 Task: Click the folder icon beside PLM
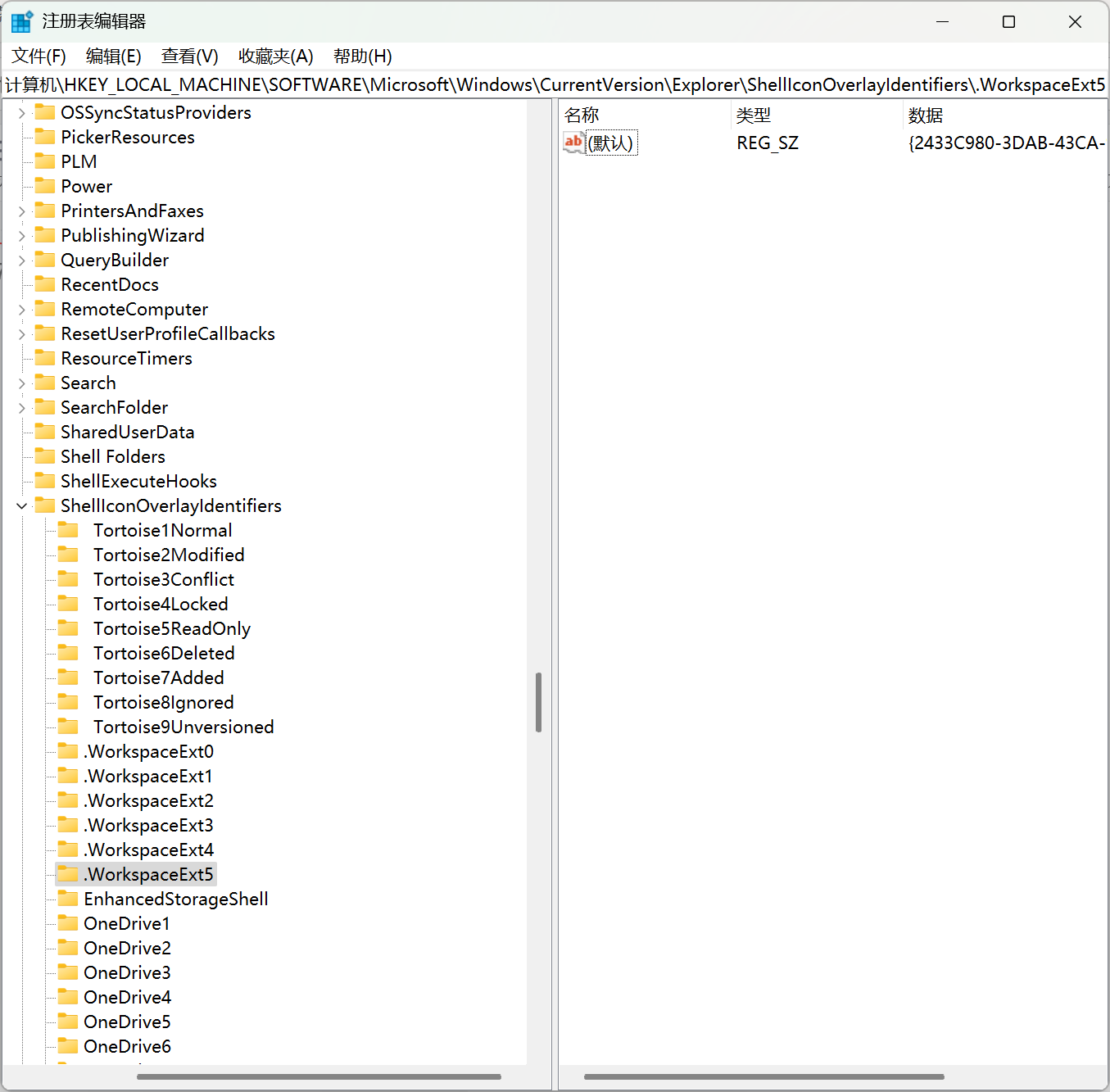click(x=45, y=161)
